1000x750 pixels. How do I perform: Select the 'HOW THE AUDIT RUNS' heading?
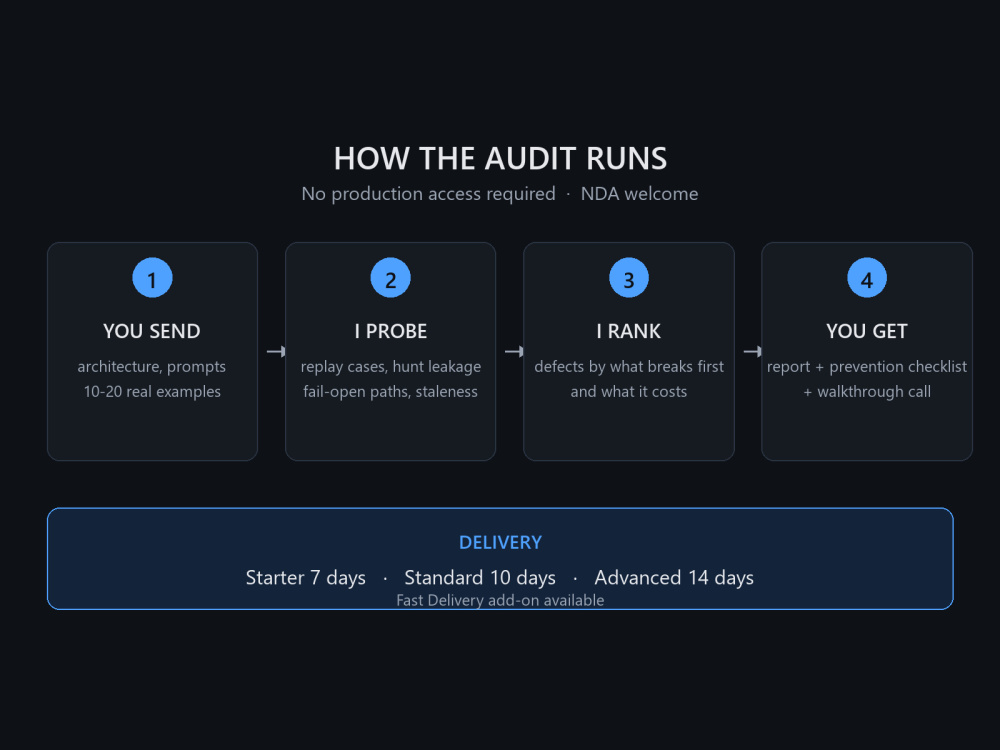click(x=500, y=158)
